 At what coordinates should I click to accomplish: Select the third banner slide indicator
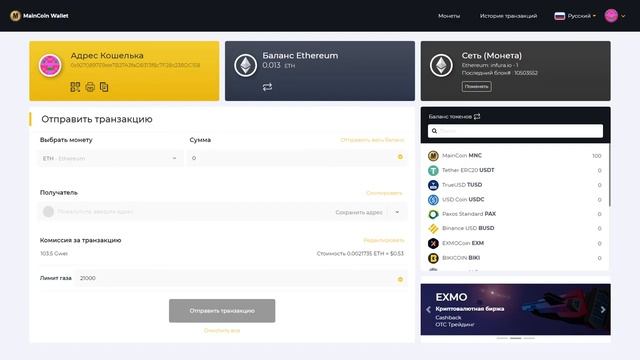point(529,338)
